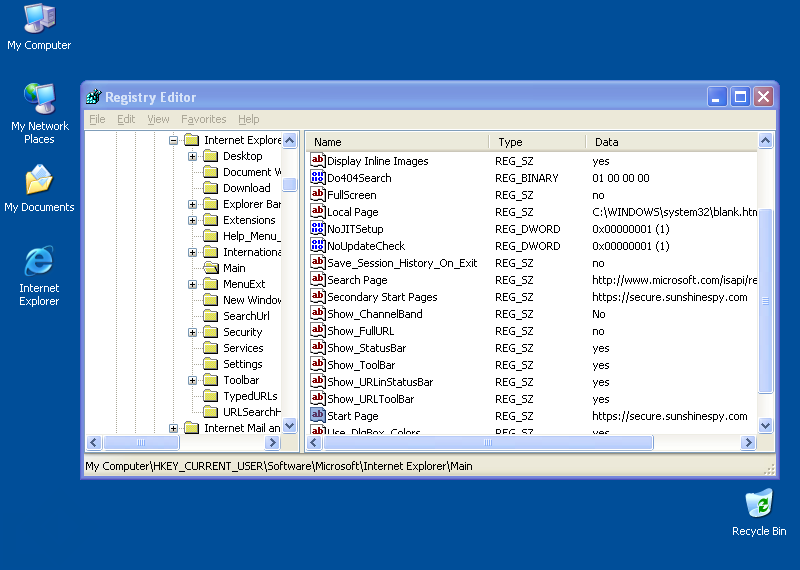800x570 pixels.
Task: Click the values pane scroll right arrow
Action: (x=748, y=442)
